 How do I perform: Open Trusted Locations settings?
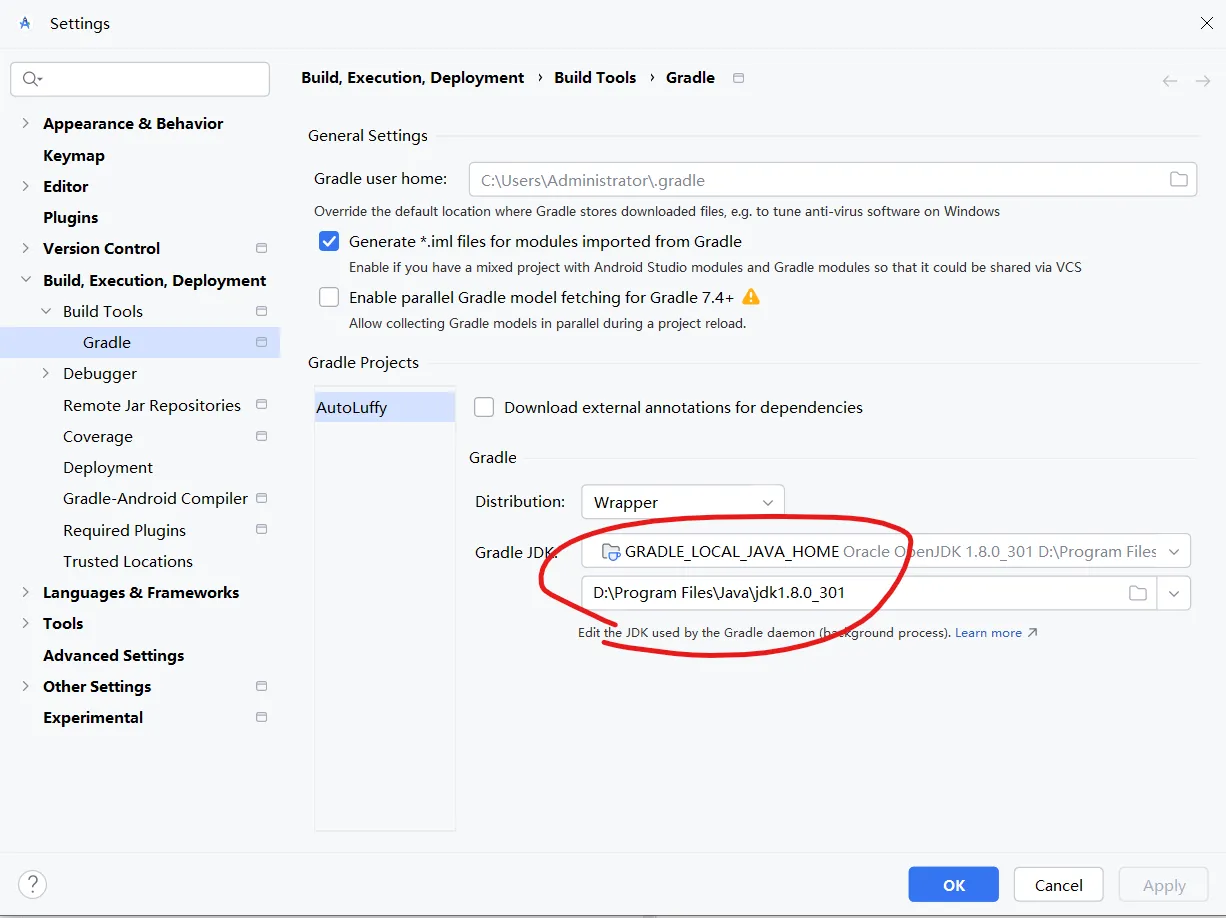(128, 561)
